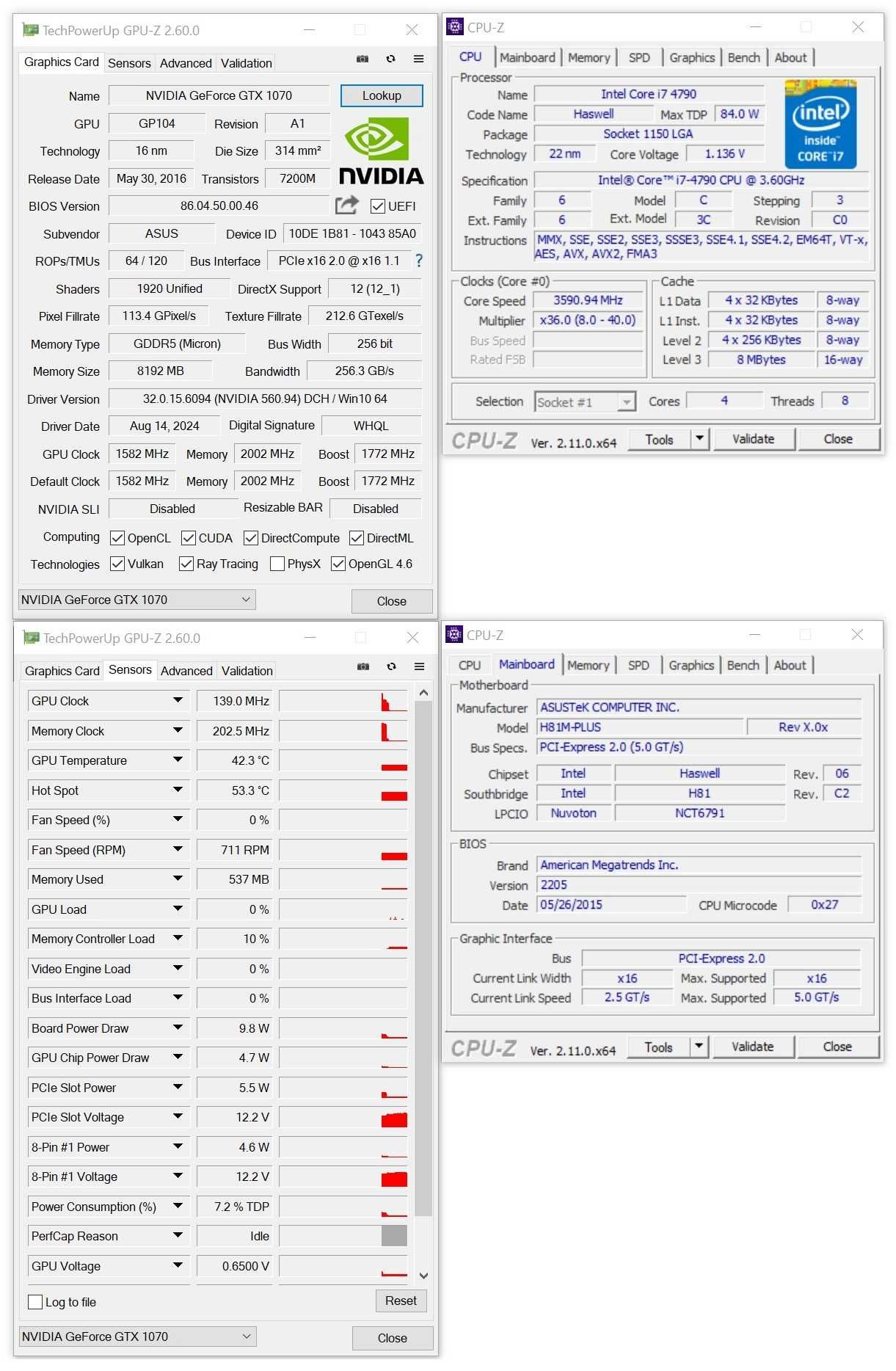The height and width of the screenshot is (1371, 896).
Task: Expand the PerfCap Reason sensor dropdown arrow
Action: click(178, 1235)
